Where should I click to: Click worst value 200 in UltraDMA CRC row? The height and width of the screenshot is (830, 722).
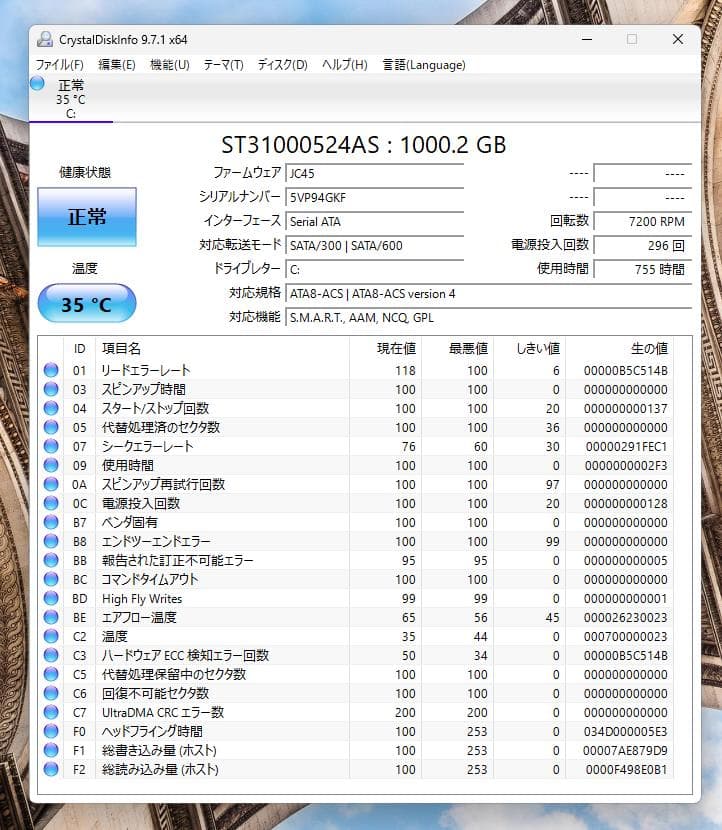click(x=477, y=712)
